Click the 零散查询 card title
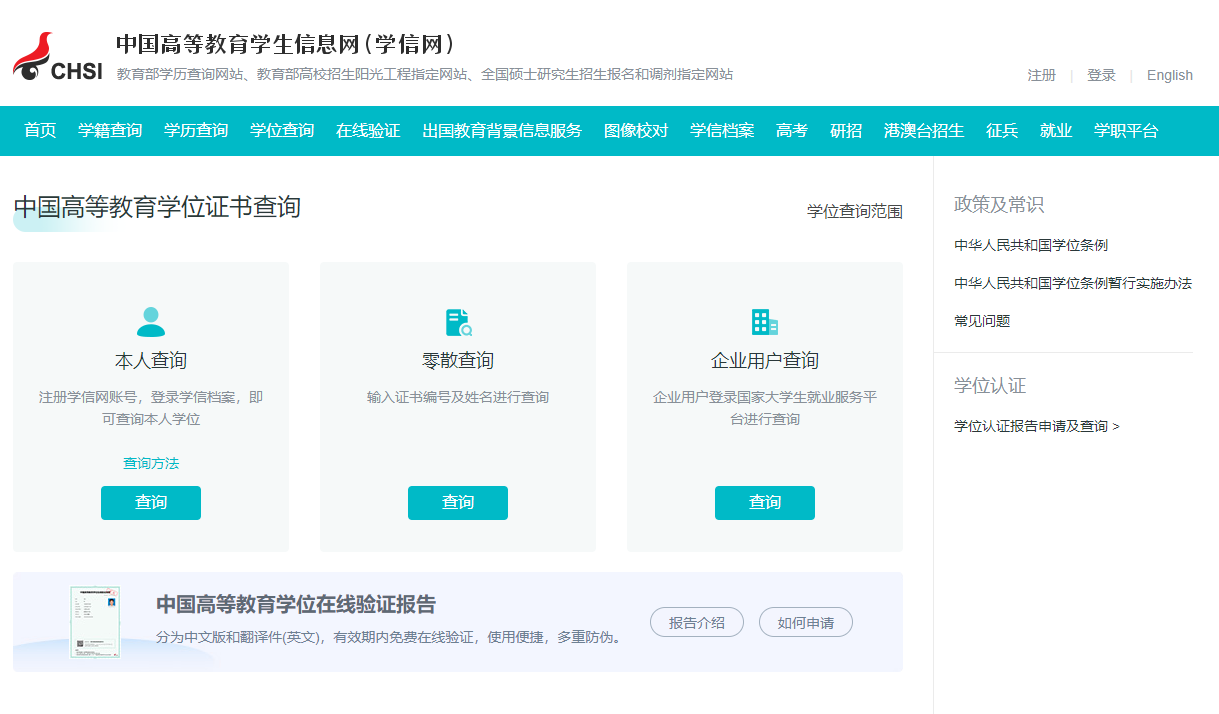 coord(458,360)
